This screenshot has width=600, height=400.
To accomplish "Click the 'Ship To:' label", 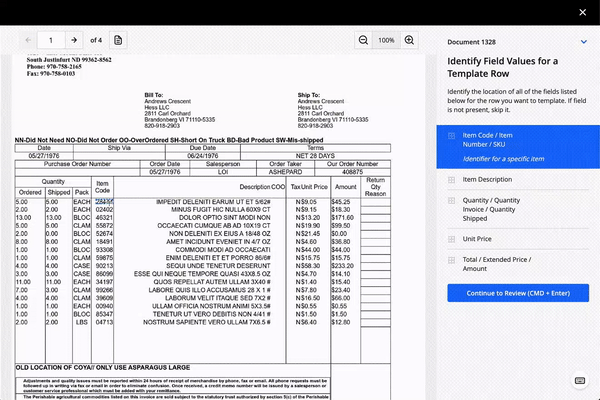I will [308, 95].
